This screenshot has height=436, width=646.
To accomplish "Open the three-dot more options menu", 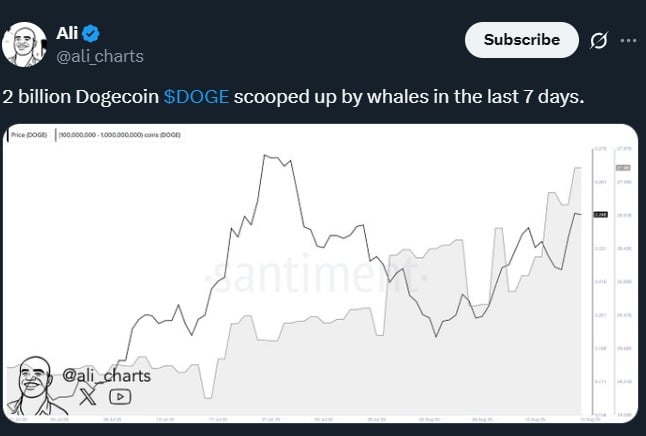I will click(628, 41).
